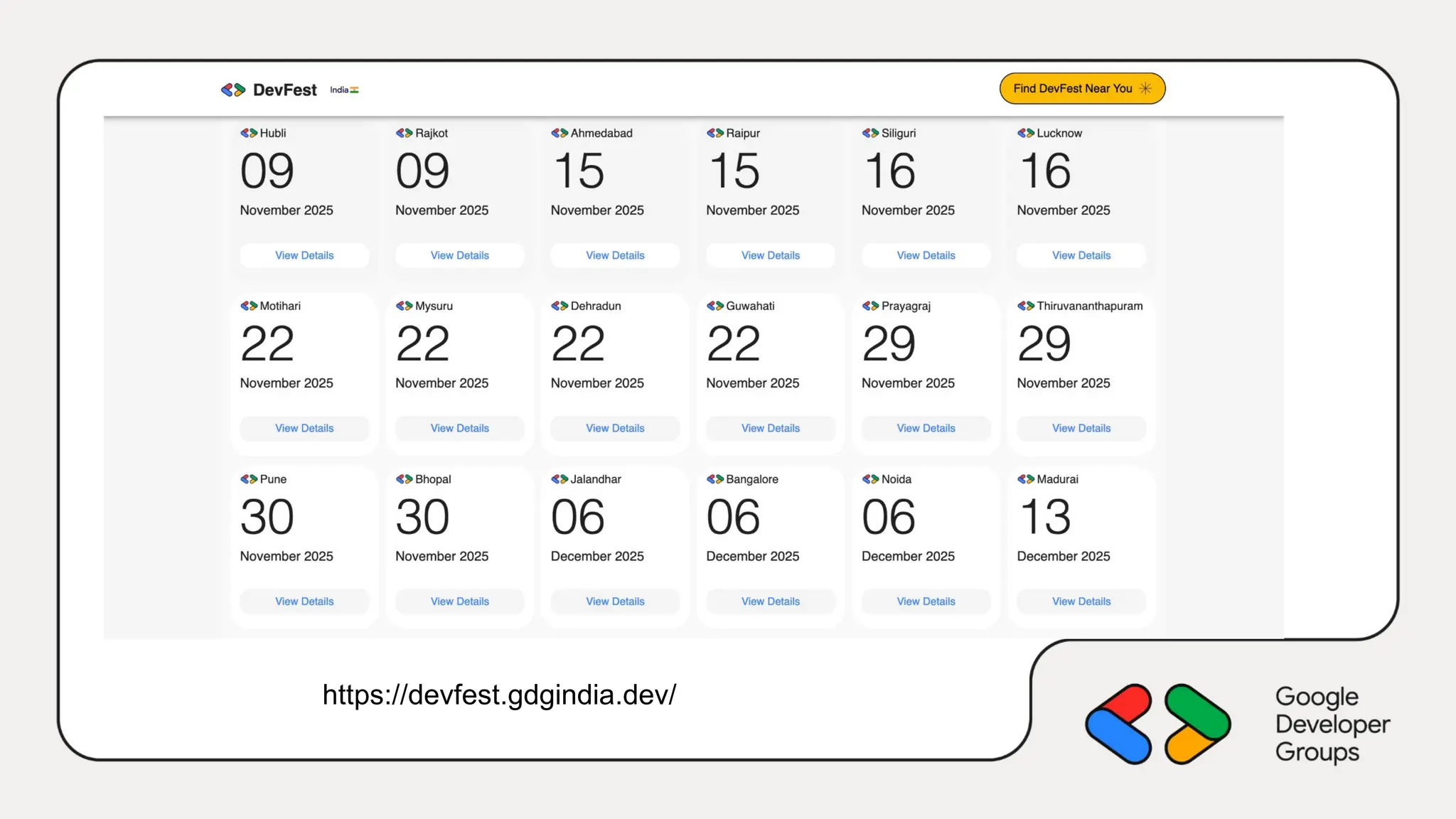Open View Details for Lucknow

(x=1081, y=255)
